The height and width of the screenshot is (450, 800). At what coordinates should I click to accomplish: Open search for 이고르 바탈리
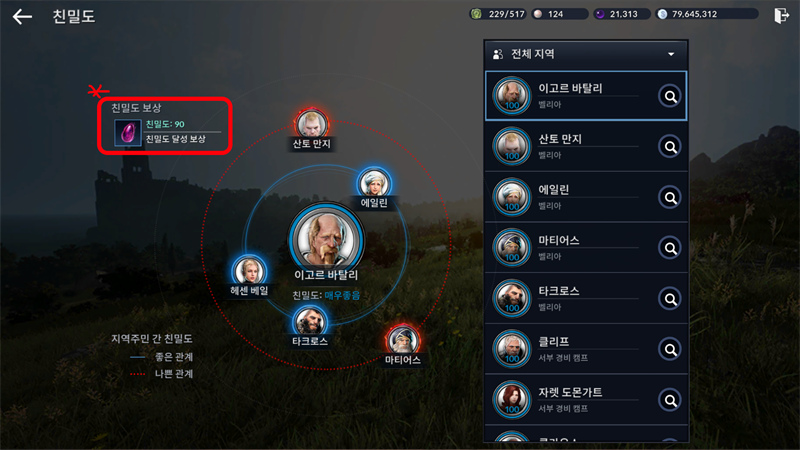point(670,96)
